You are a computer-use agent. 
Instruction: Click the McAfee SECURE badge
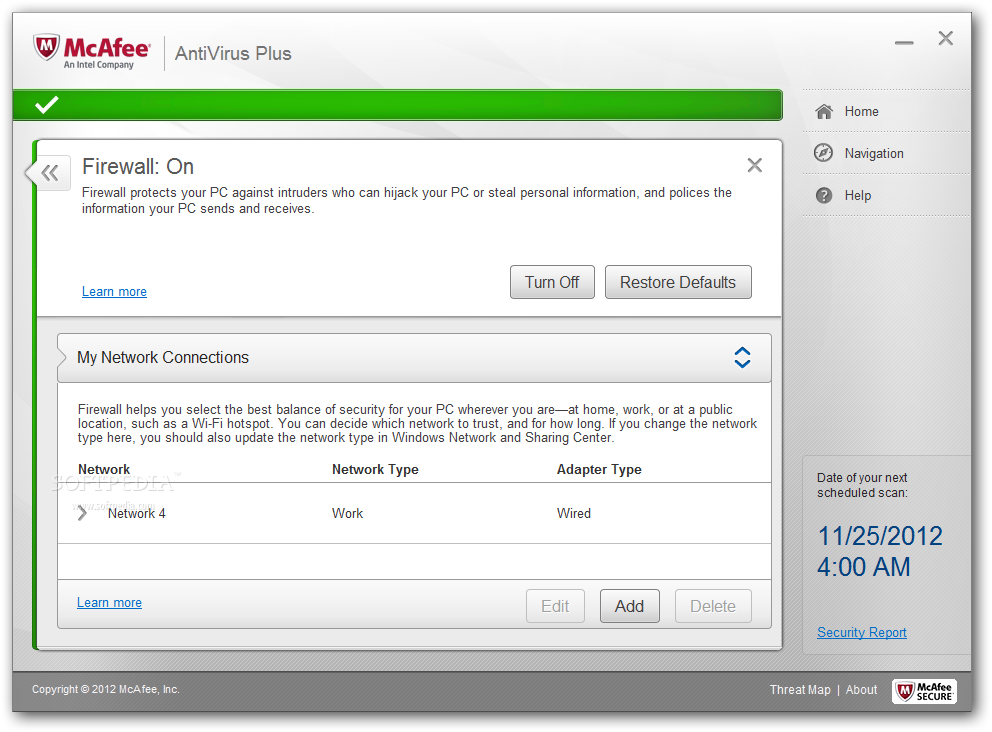click(x=924, y=691)
